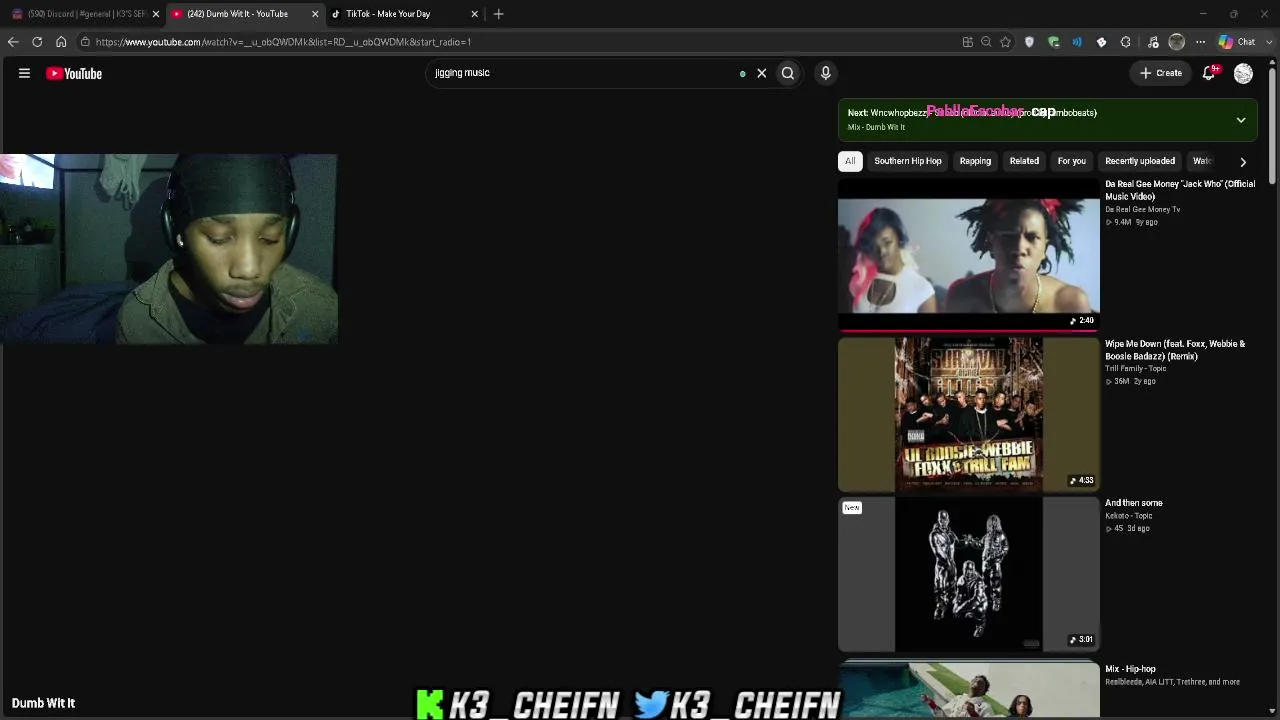
Task: Open Wipe Me Down (Remix) title link
Action: click(x=1175, y=350)
